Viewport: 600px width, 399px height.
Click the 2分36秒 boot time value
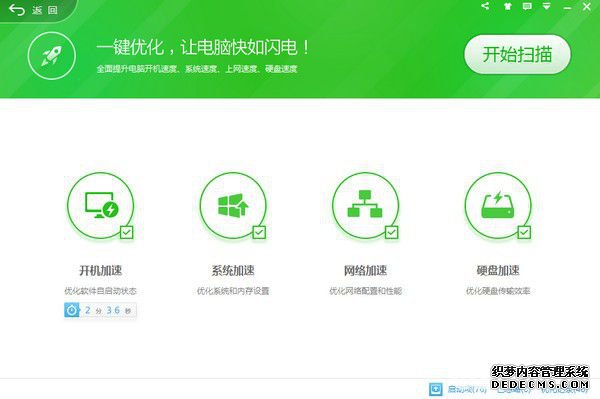(x=108, y=310)
